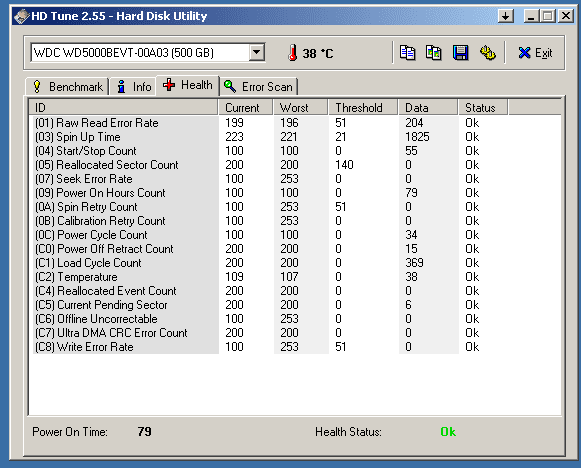
Task: Select the WDC WD5000BEVT drive combo box
Action: pyautogui.click(x=147, y=53)
